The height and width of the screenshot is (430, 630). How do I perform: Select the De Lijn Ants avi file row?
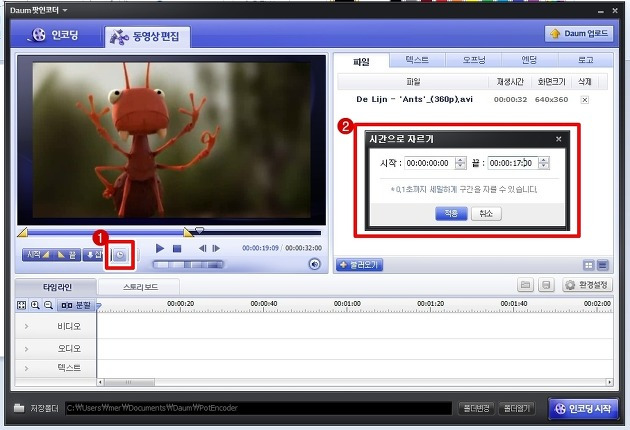(472, 99)
